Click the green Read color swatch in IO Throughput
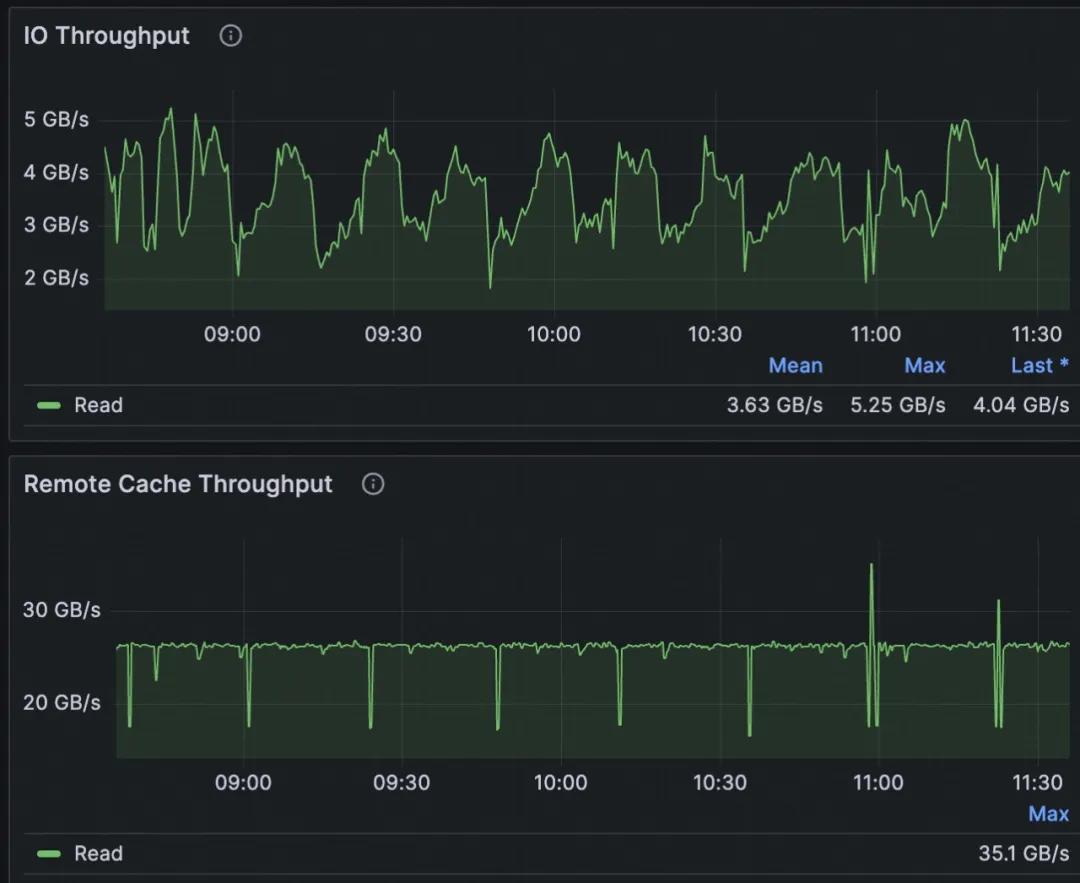The height and width of the screenshot is (883, 1080). pyautogui.click(x=49, y=405)
